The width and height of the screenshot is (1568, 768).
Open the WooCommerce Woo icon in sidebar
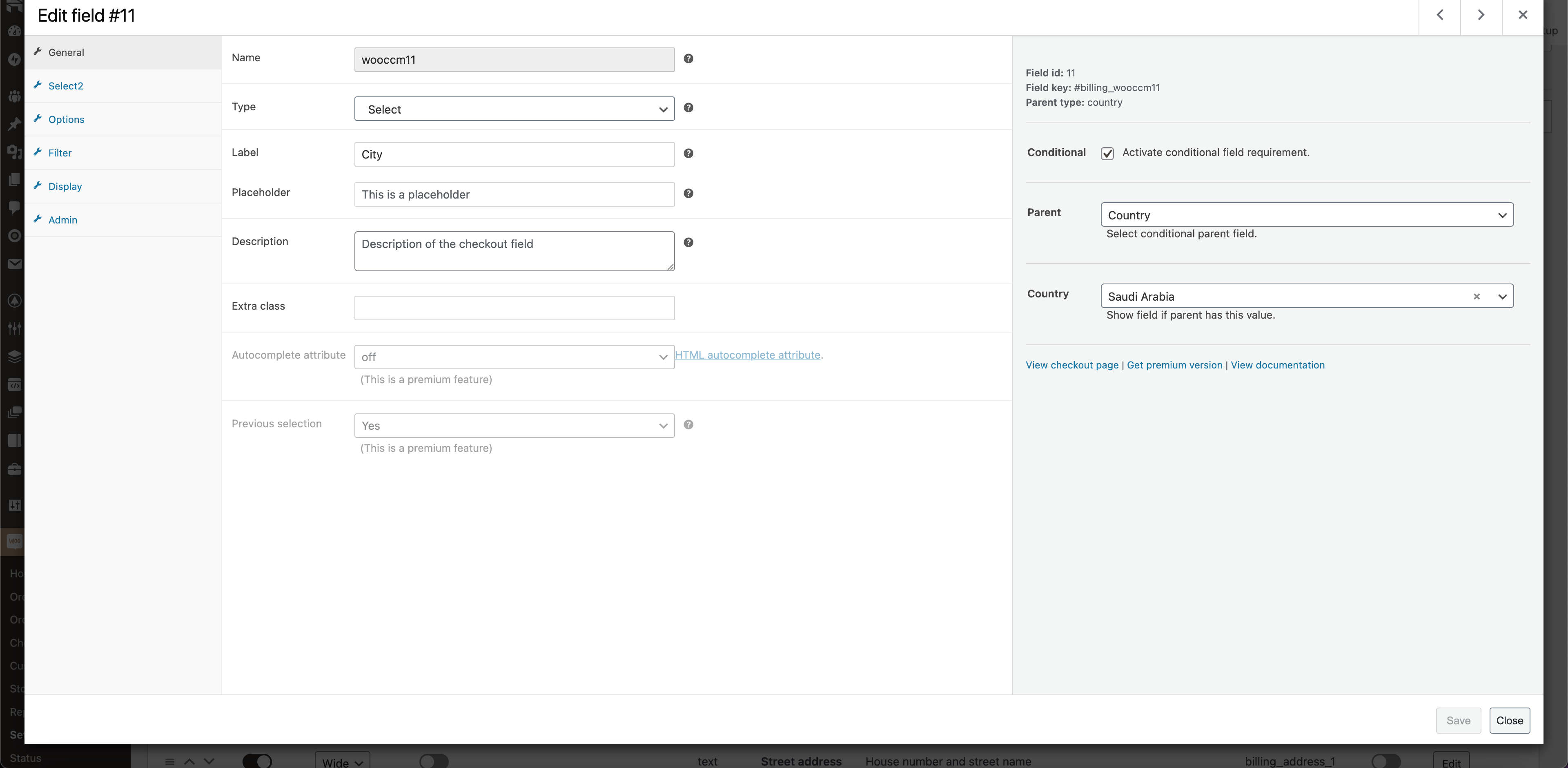pyautogui.click(x=15, y=541)
